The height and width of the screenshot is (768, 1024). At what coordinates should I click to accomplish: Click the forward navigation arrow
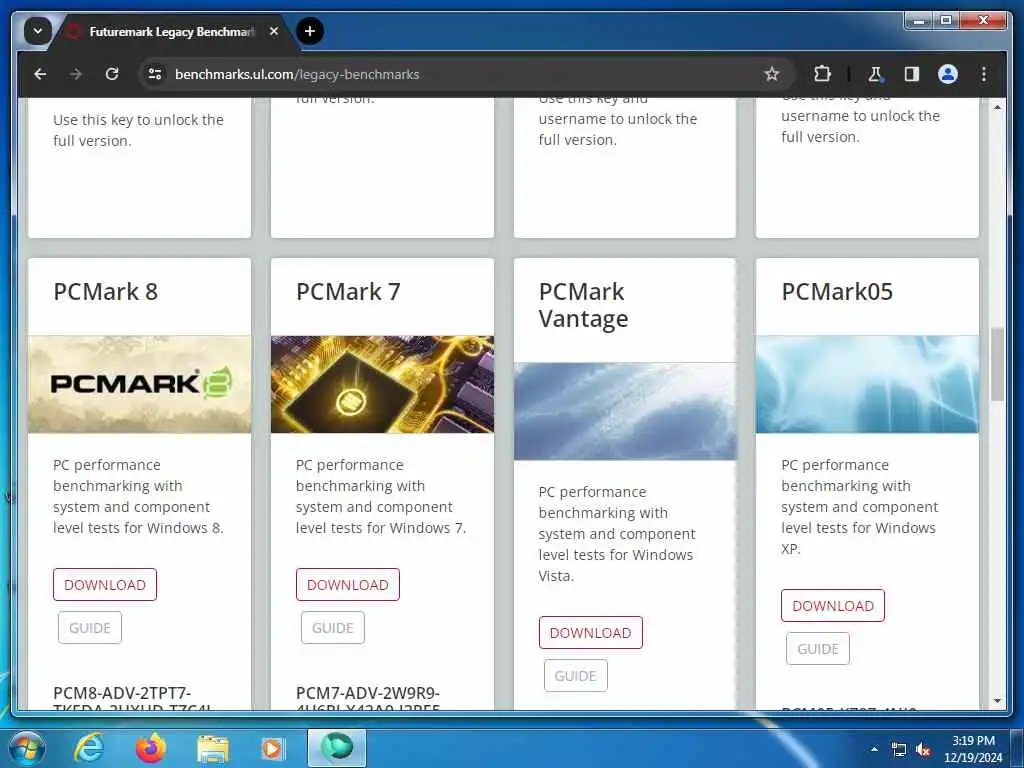tap(76, 74)
